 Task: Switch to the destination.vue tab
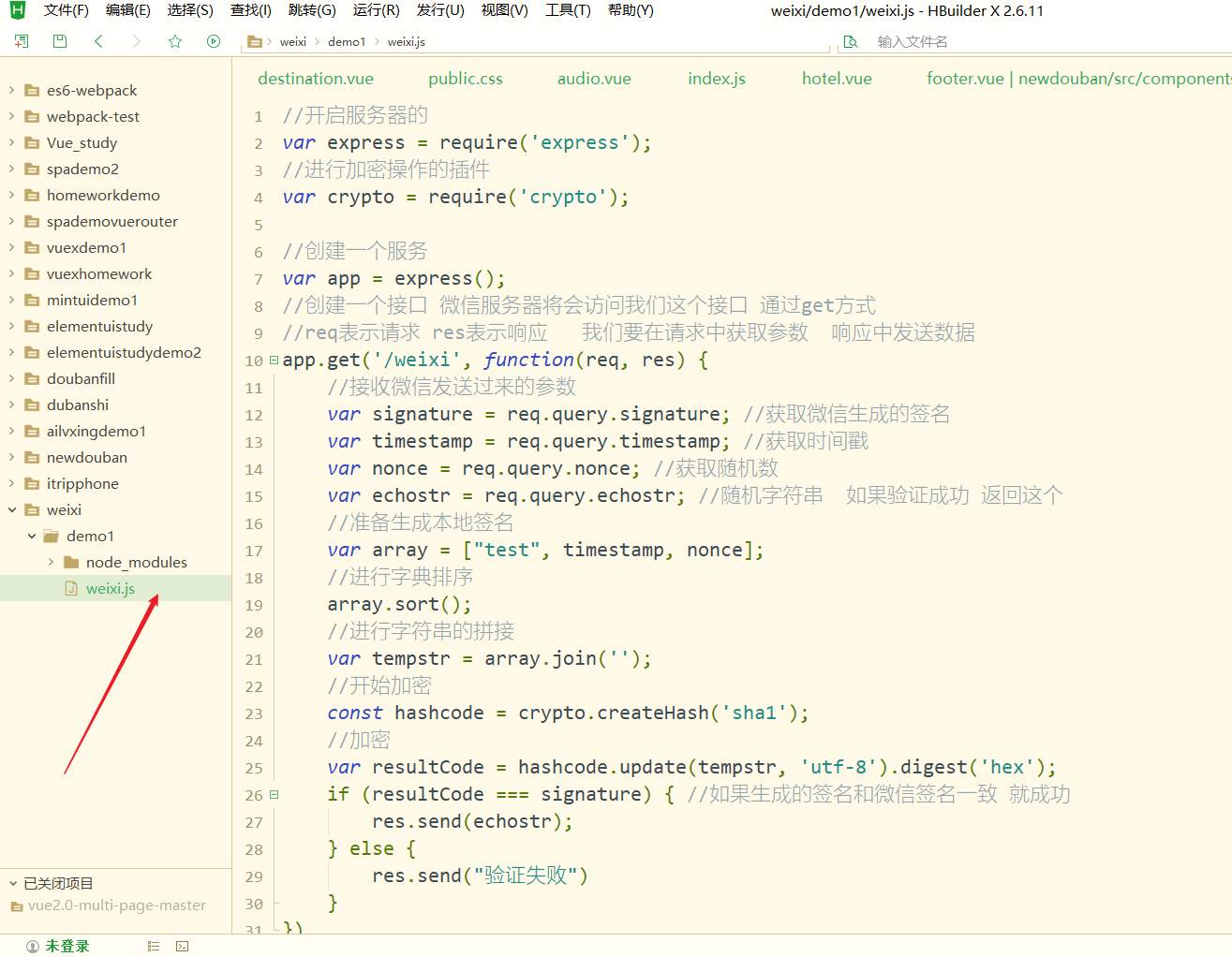316,79
